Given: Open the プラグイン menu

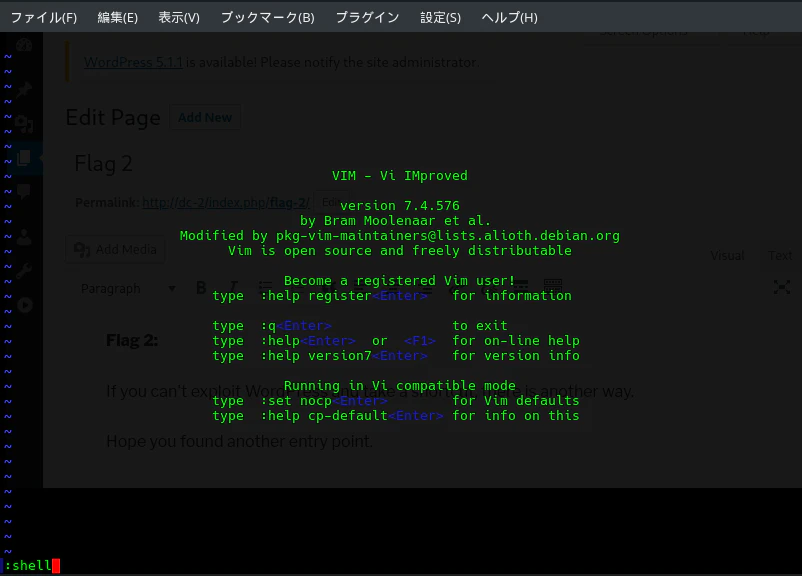Looking at the screenshot, I should point(367,17).
